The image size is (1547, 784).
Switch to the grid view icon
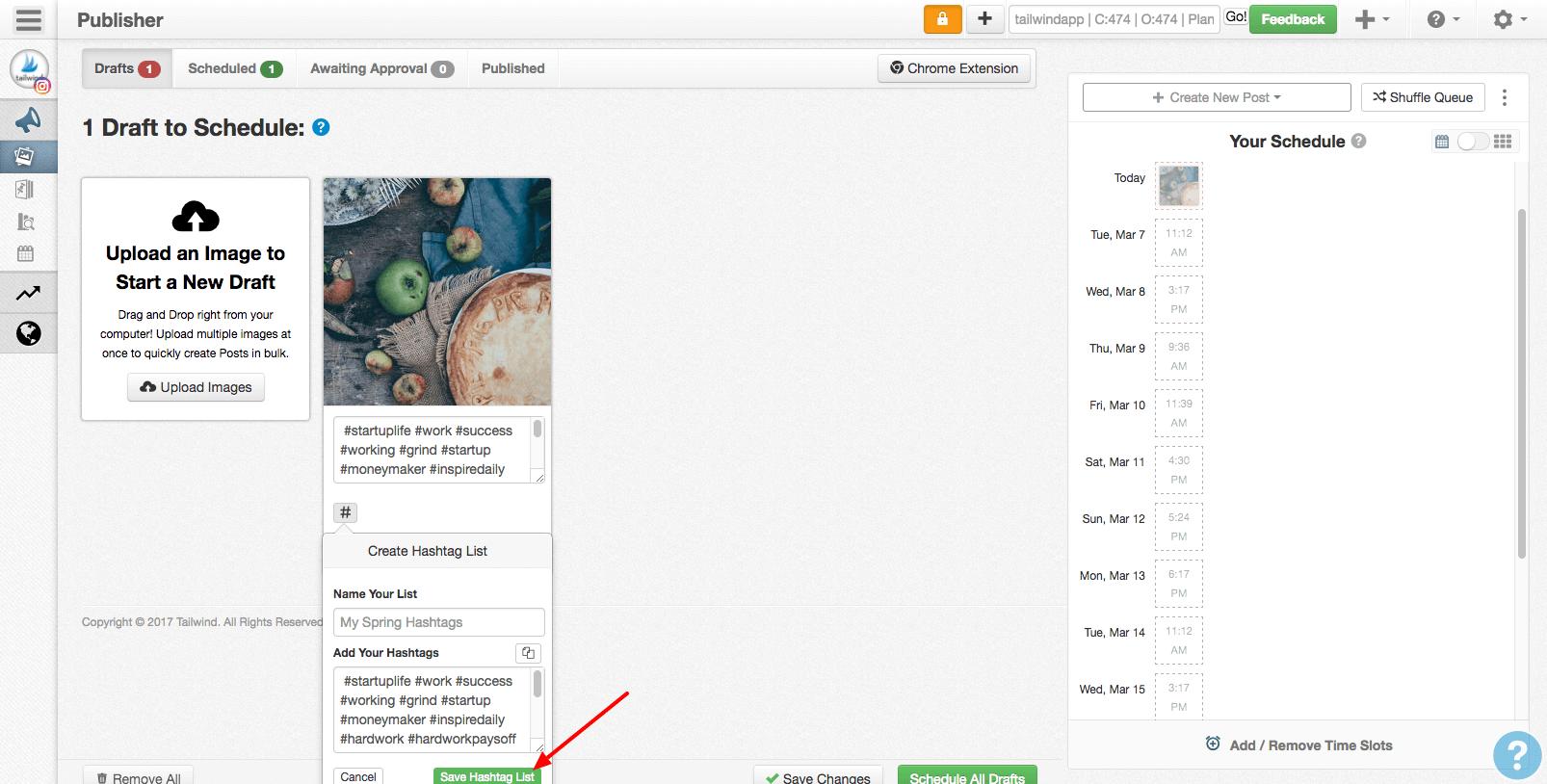pos(1503,142)
